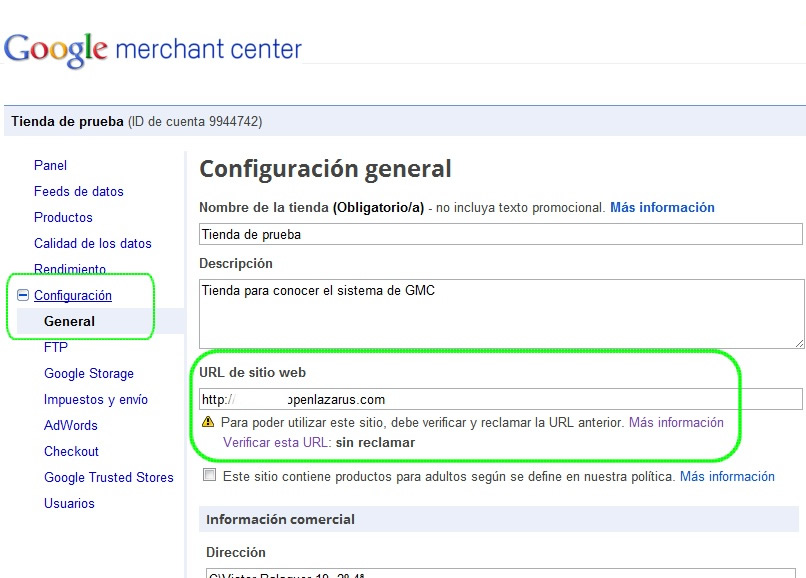Viewport: 806px width, 578px height.
Task: Collapse the Configuración section with minus icon
Action: point(23,295)
